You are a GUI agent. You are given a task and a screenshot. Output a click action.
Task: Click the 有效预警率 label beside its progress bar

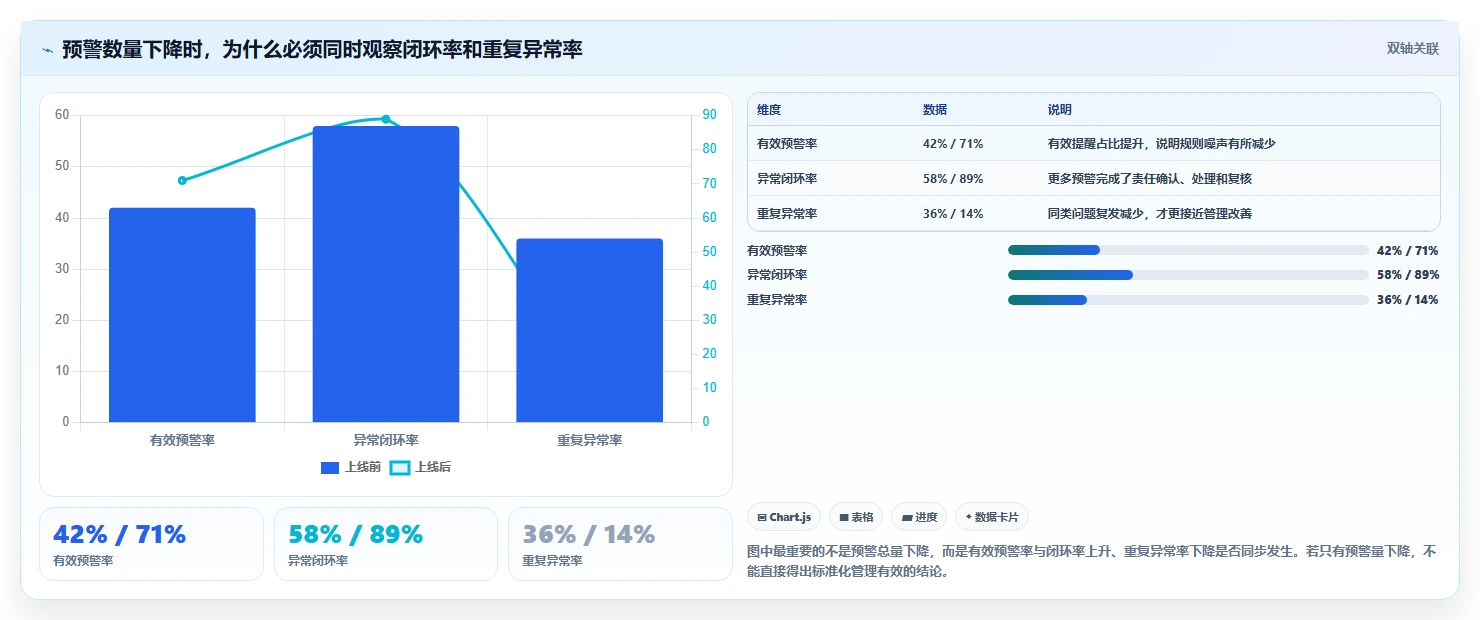(777, 250)
